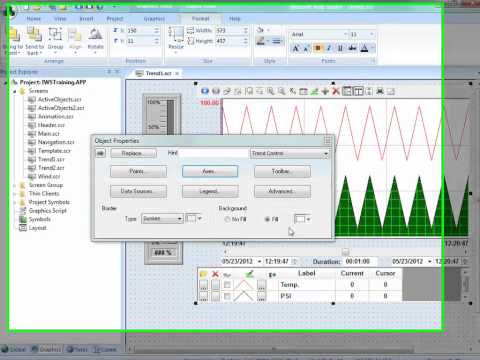The image size is (480, 360).
Task: Click the stop icon beside the run icon
Action: click(216, 91)
